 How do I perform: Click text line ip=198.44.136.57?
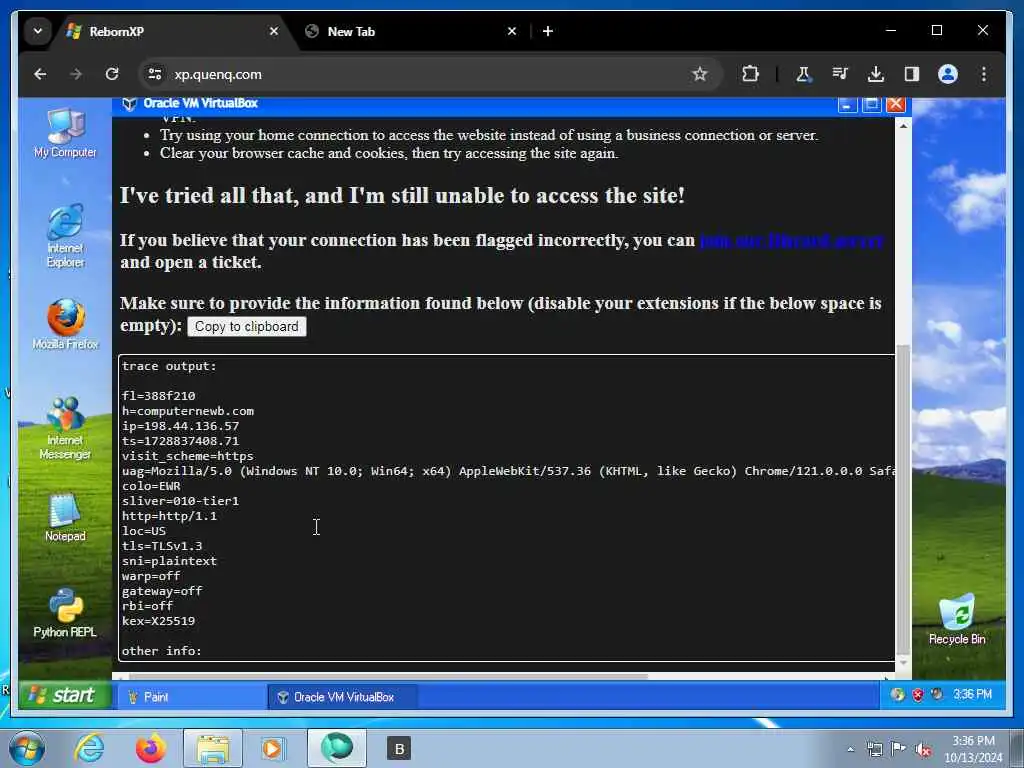tap(180, 426)
